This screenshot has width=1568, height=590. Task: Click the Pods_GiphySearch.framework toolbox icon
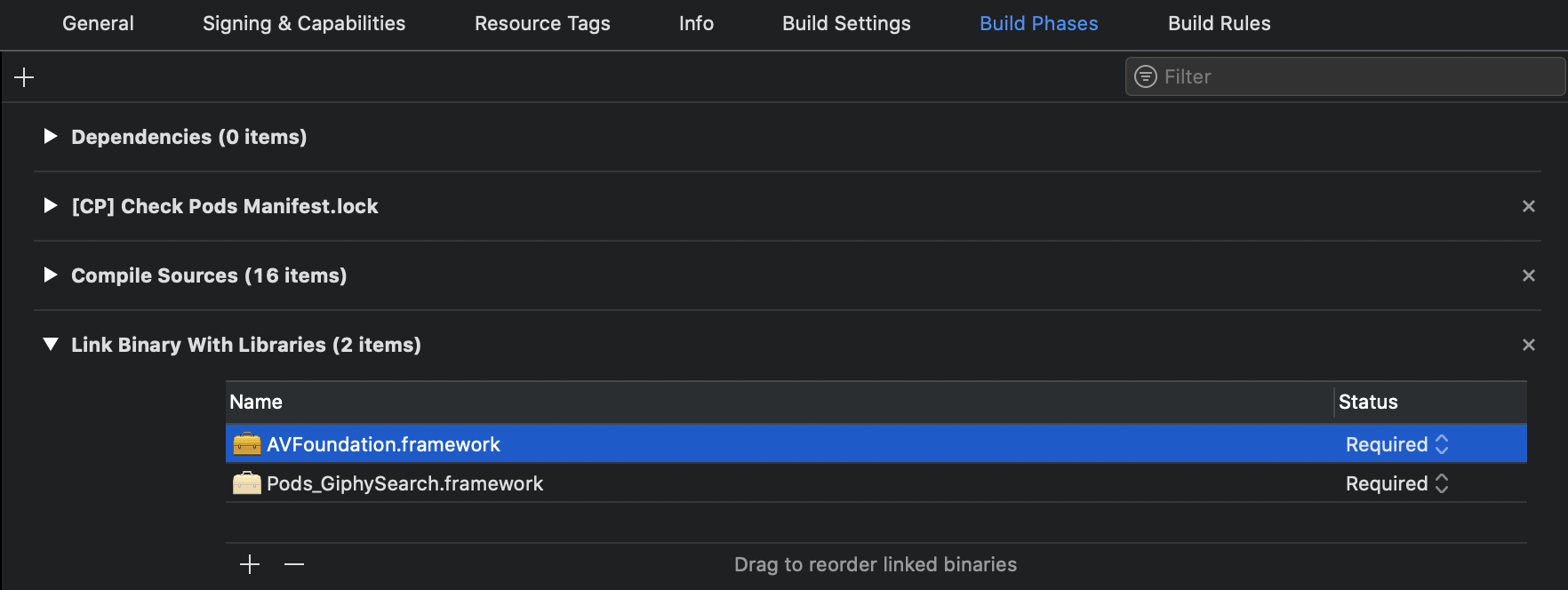(246, 482)
